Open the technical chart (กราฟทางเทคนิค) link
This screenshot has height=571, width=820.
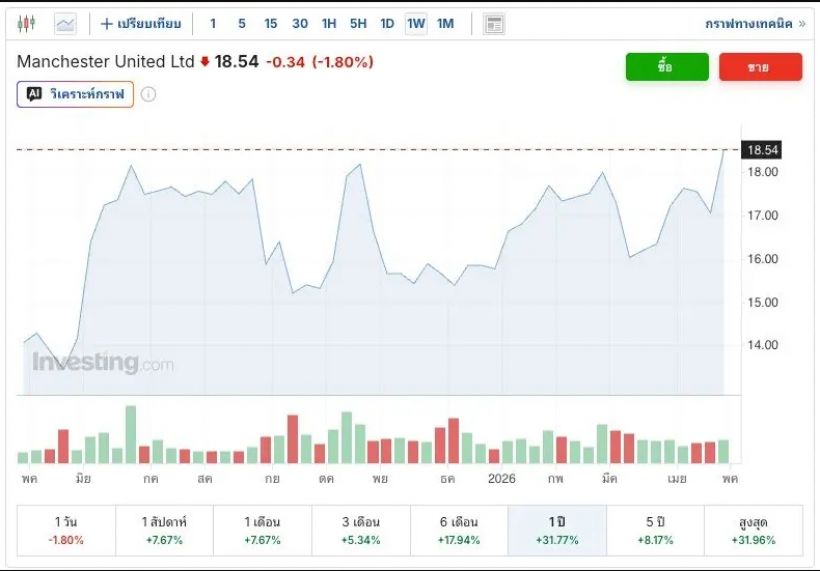755,24
